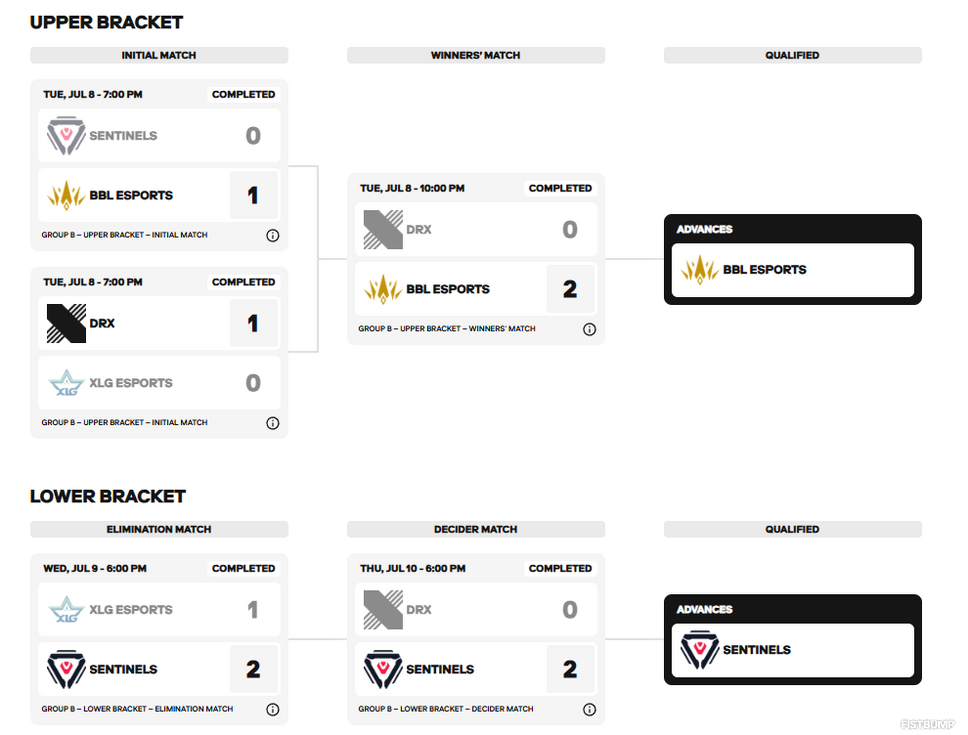Screen dimensions: 968x735
Task: Open BBL Esports team row in Winners' Match
Action: click(x=476, y=289)
